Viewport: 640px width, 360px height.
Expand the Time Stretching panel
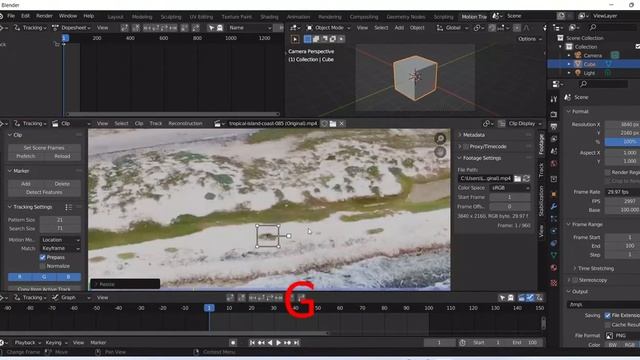point(596,269)
